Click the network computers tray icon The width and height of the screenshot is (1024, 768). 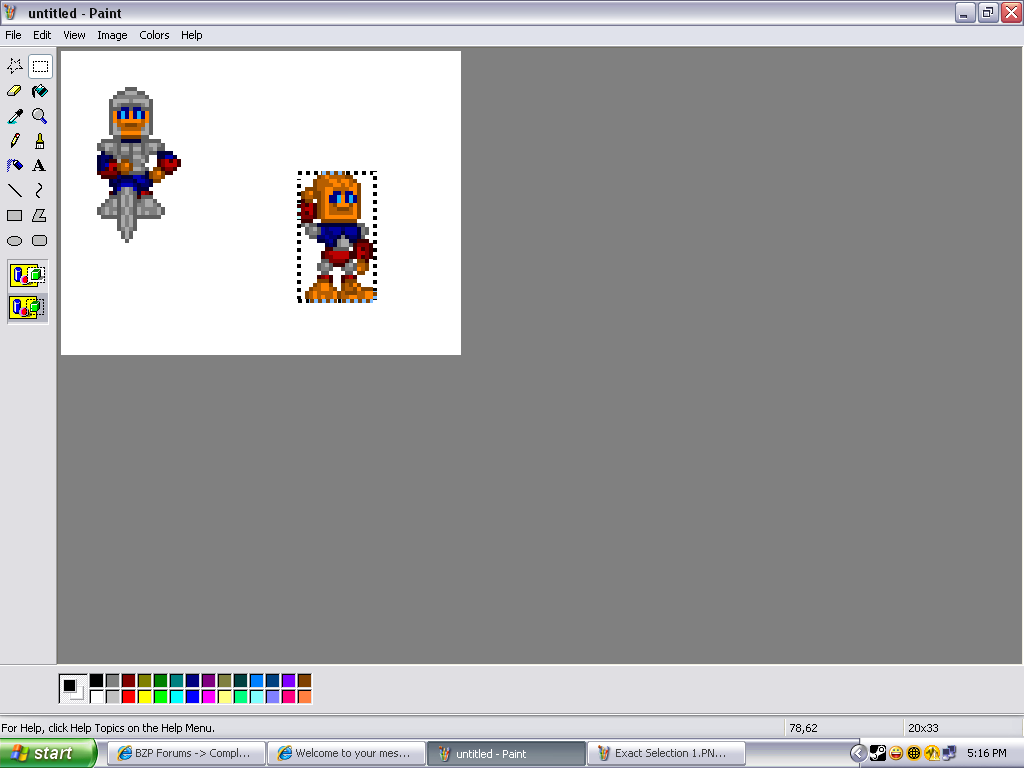[x=950, y=753]
